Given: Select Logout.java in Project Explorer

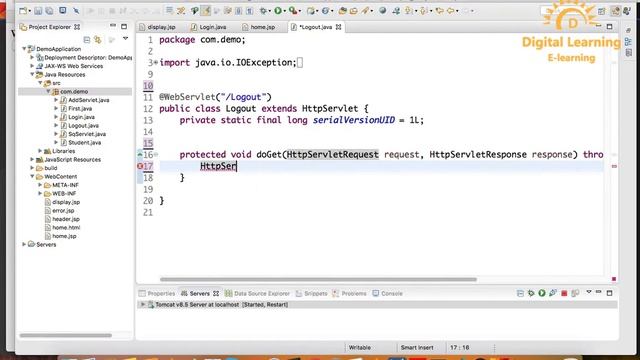Looking at the screenshot, I should pyautogui.click(x=83, y=126).
